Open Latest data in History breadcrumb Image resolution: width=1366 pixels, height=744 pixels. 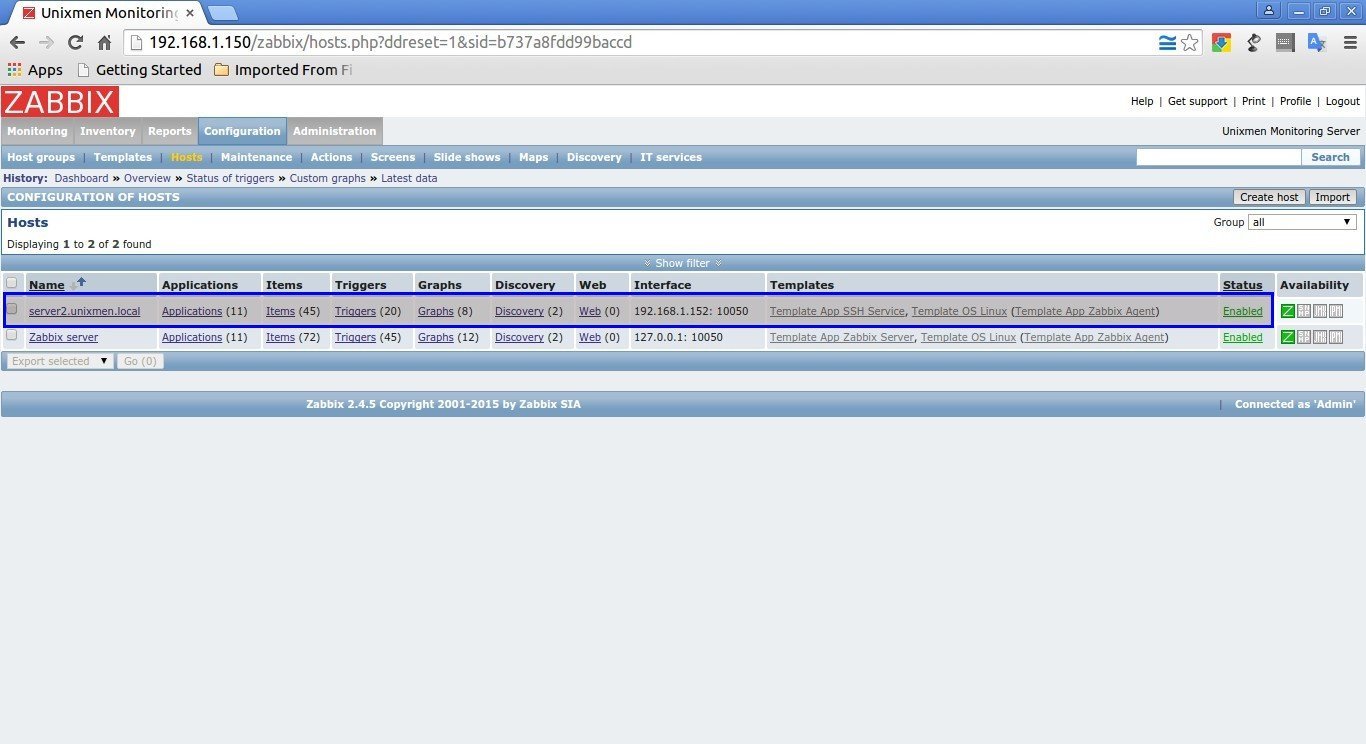[x=409, y=178]
